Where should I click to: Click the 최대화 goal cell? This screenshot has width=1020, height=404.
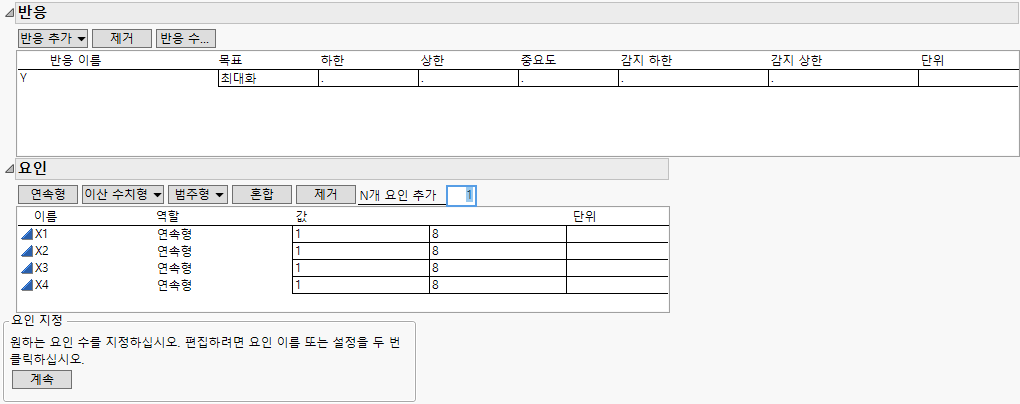pos(268,78)
